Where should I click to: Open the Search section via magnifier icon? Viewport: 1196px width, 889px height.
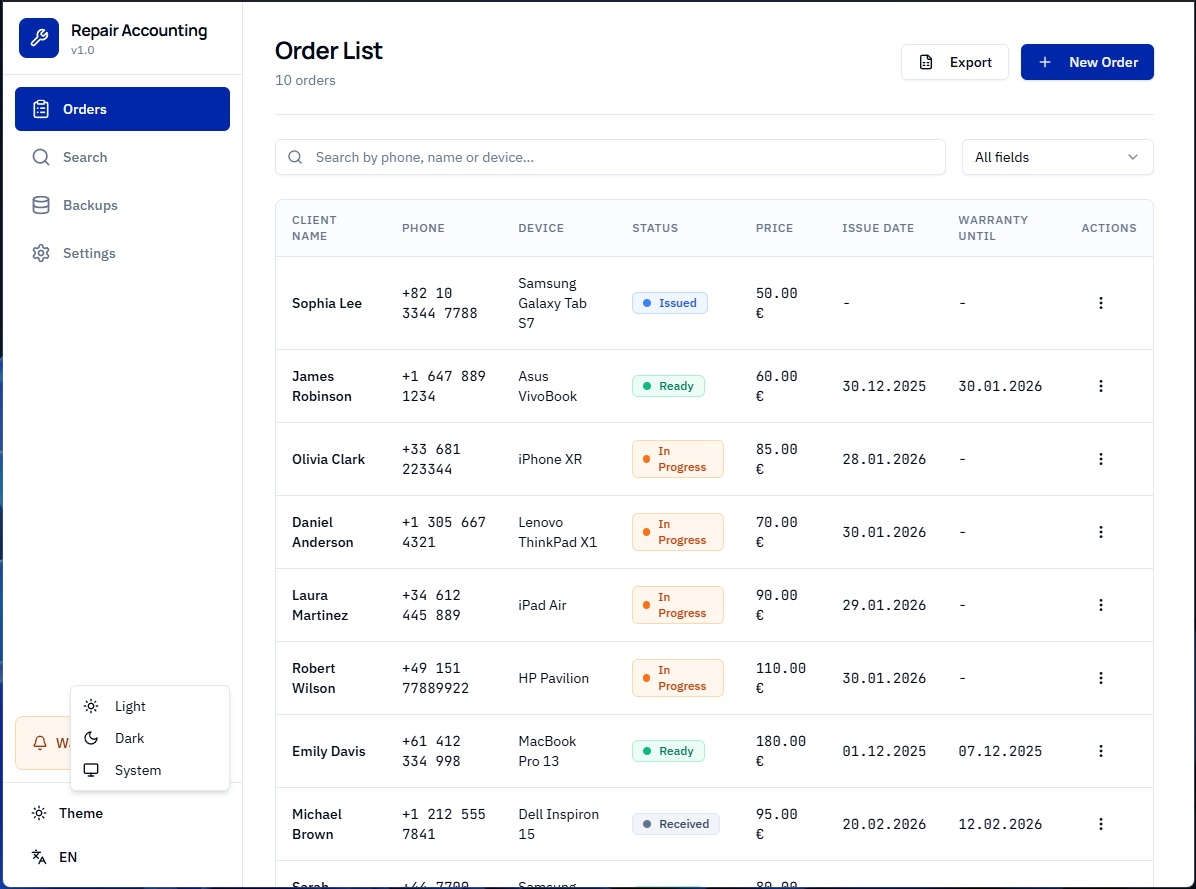click(40, 157)
